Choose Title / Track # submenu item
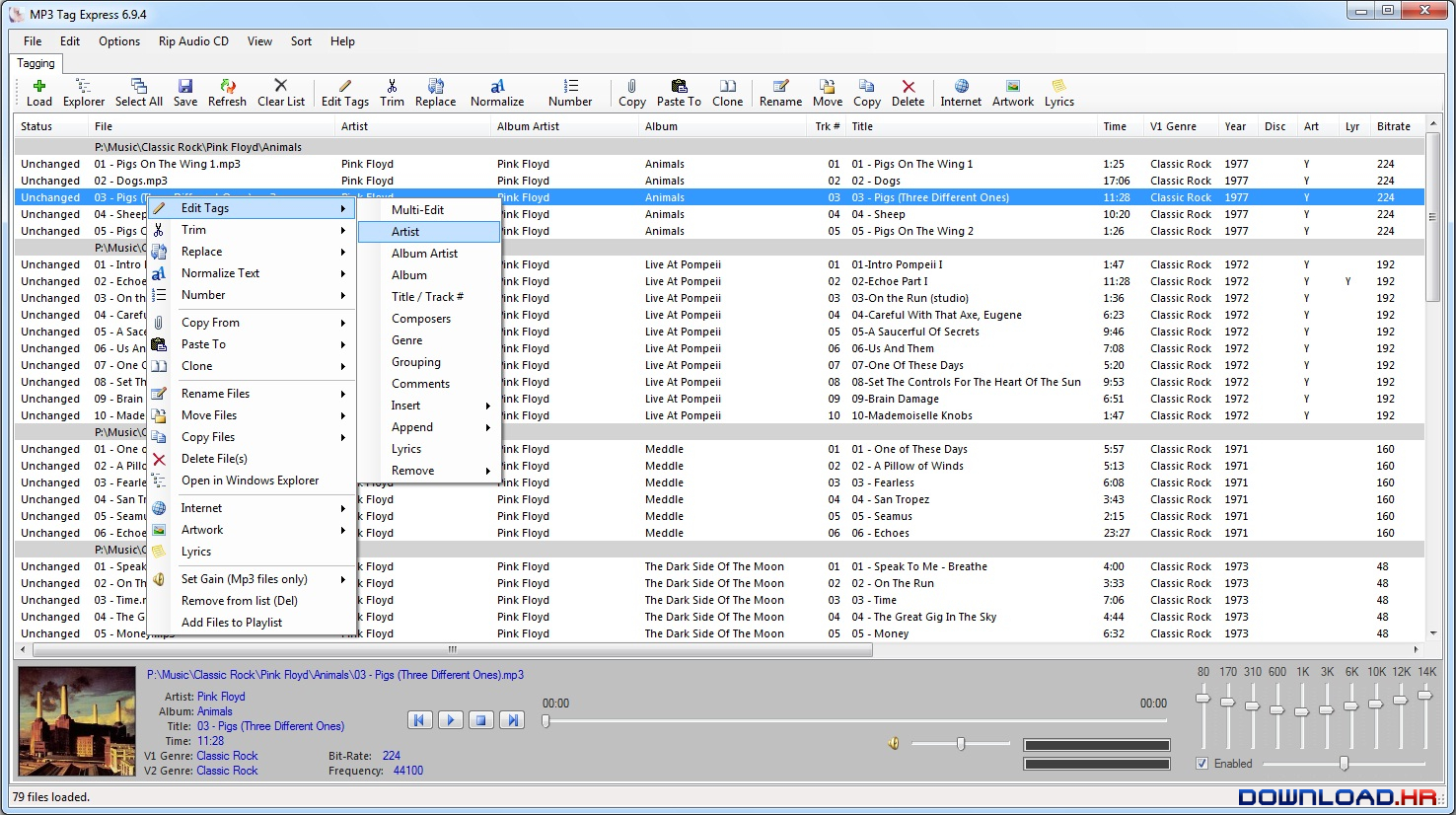 coord(429,297)
